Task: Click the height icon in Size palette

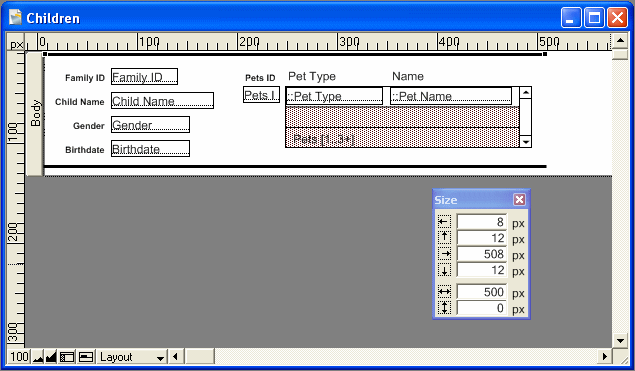Action: tap(444, 308)
